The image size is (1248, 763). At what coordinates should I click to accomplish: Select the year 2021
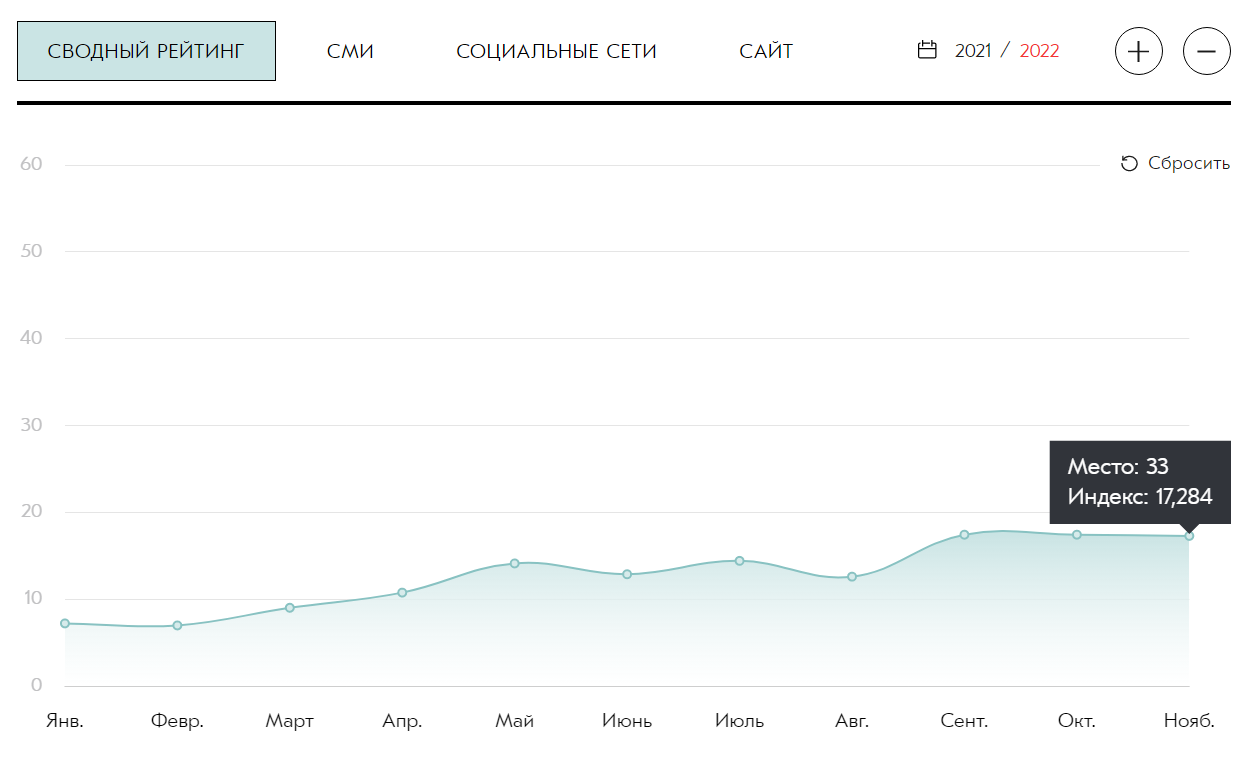(972, 51)
